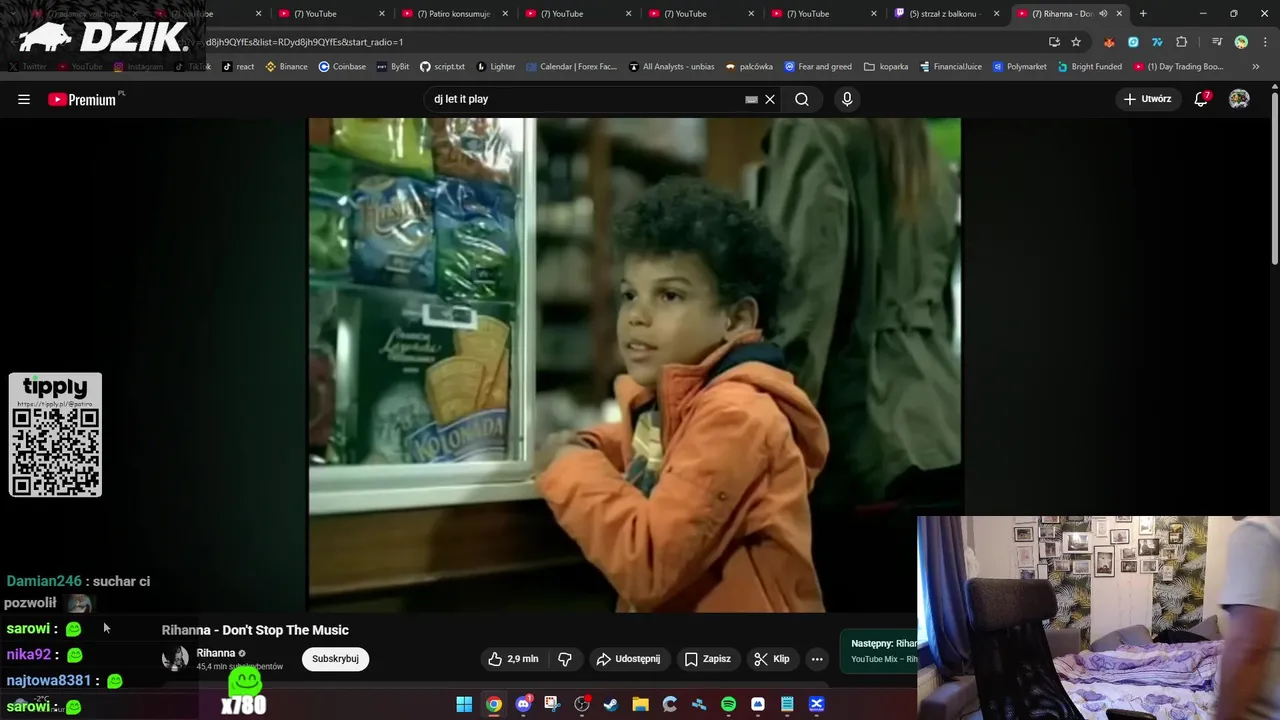Open the YouTube hamburger guide menu
Image resolution: width=1280 pixels, height=720 pixels.
pos(24,99)
